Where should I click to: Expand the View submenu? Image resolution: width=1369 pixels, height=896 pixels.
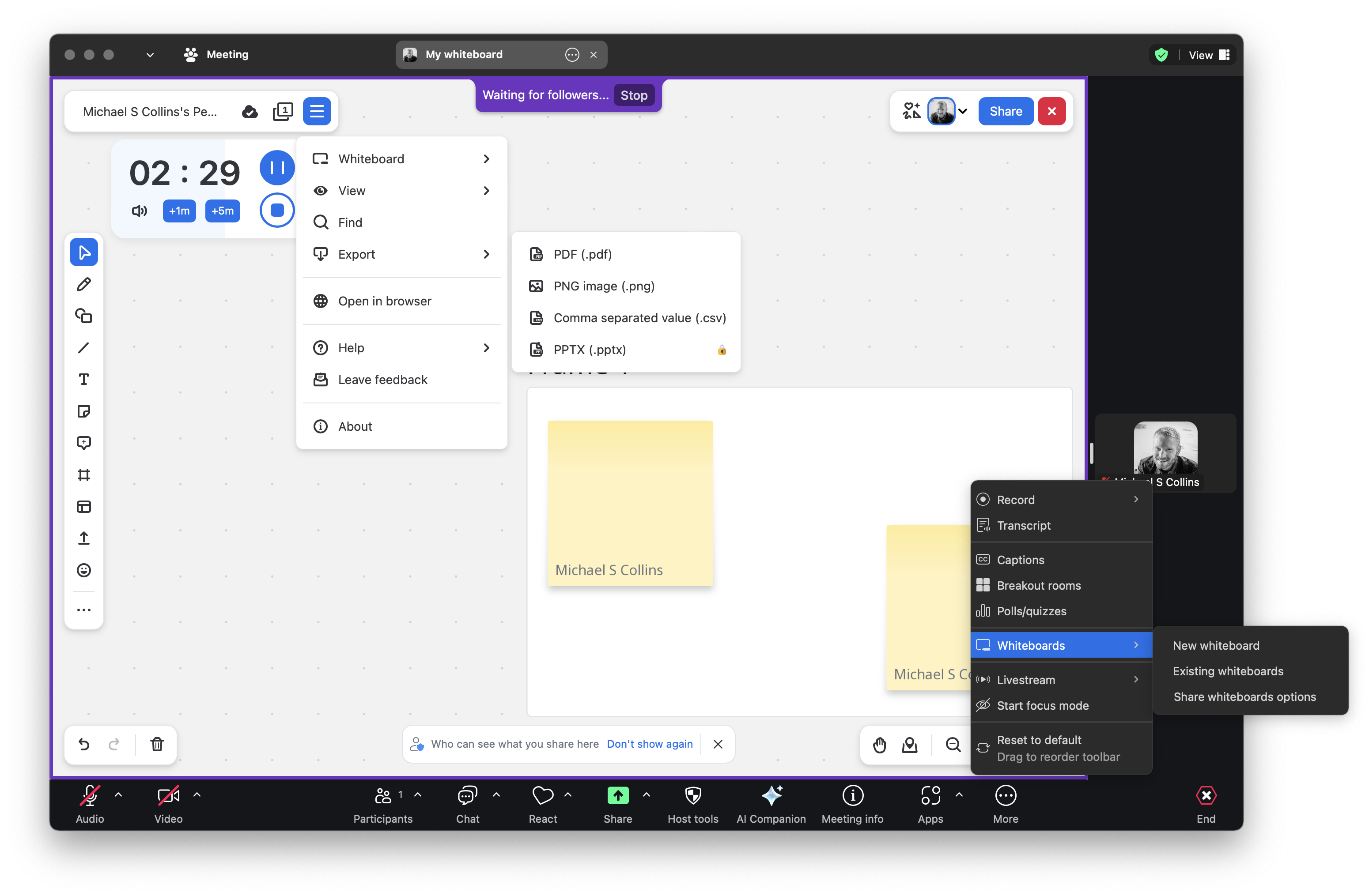401,190
